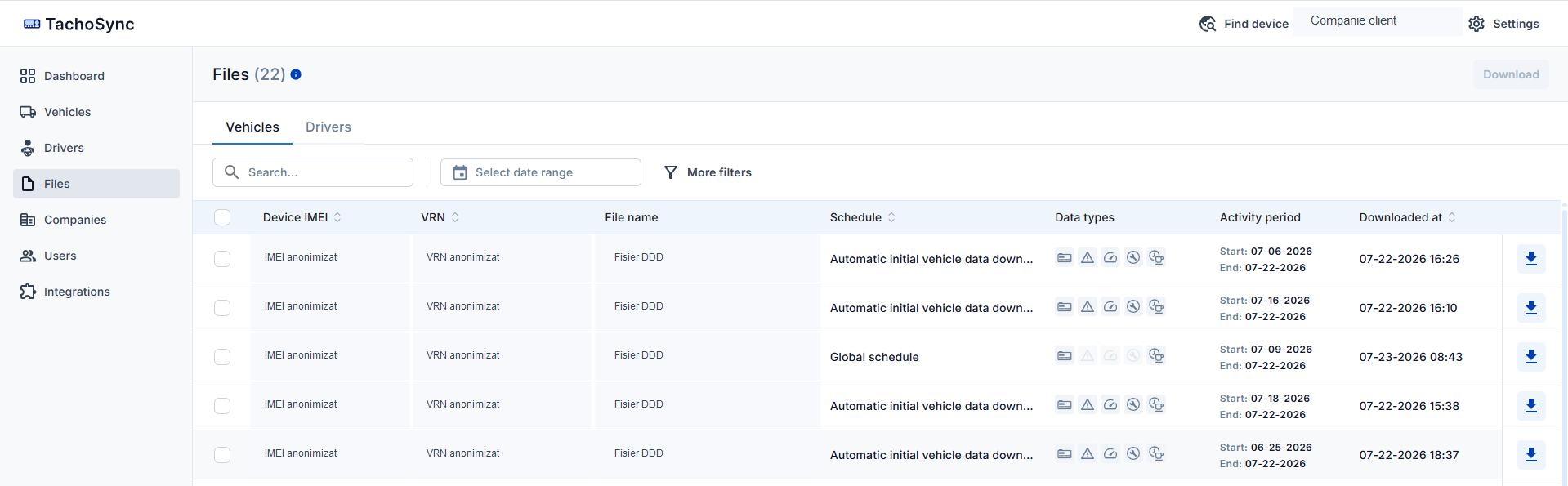Click the card overview icon in Global schedule row

pos(1065,356)
